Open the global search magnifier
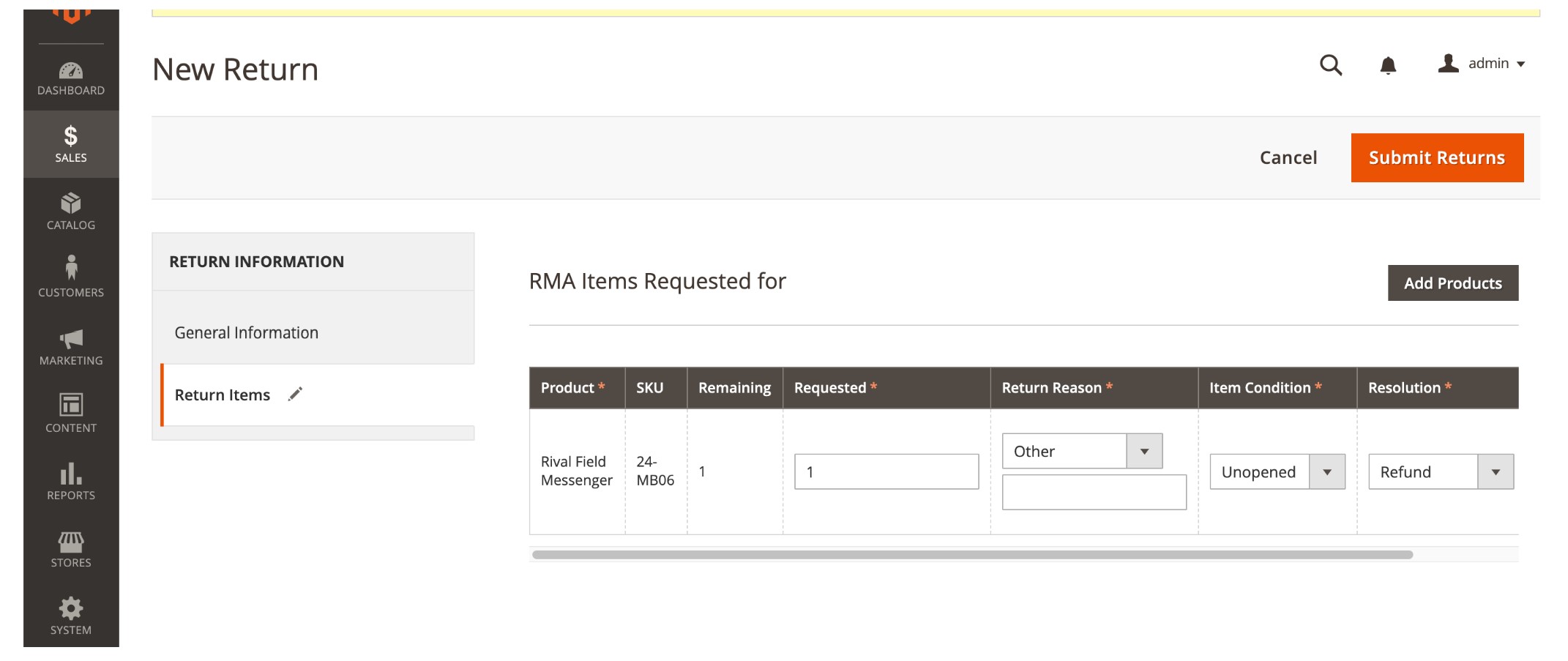Screen dimensions: 1568x661 coord(1332,65)
